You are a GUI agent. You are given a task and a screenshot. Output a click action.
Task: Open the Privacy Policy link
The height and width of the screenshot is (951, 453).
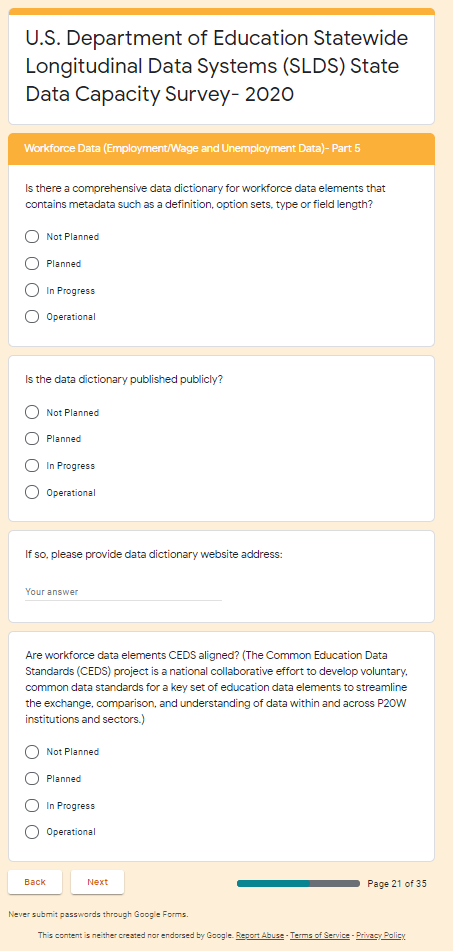point(380,935)
